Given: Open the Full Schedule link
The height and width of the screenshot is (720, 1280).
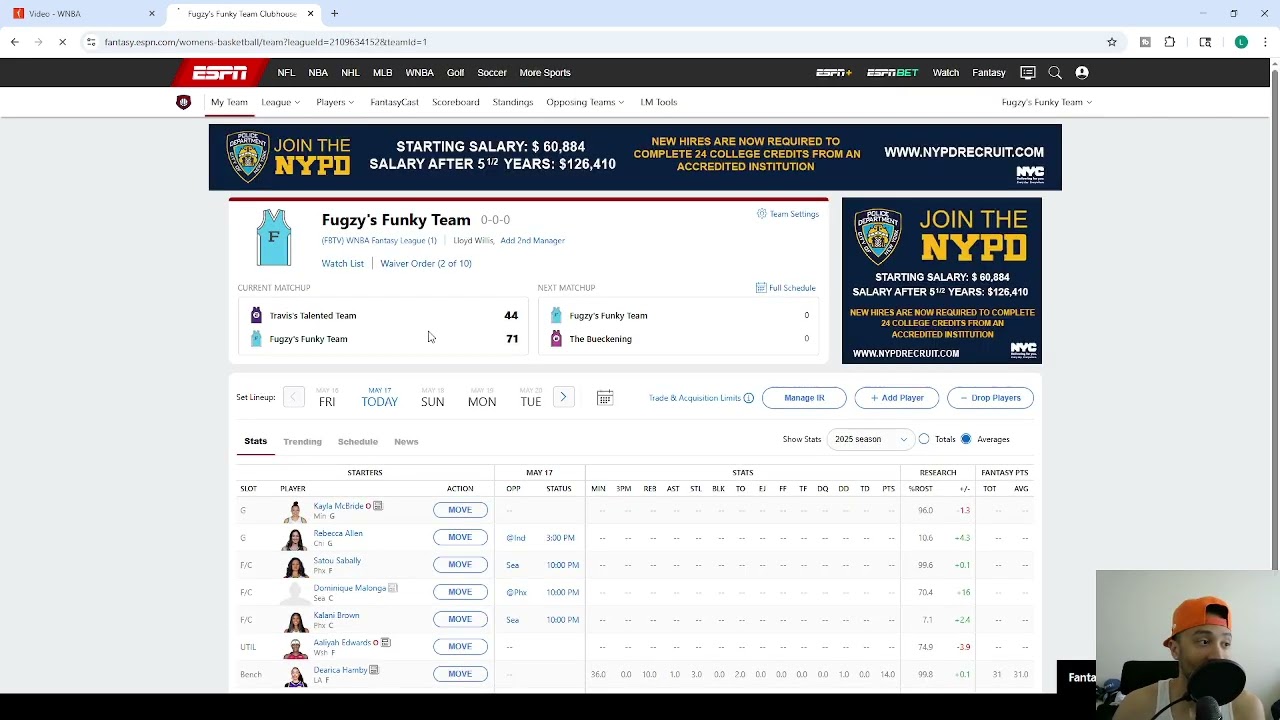Looking at the screenshot, I should click(786, 288).
